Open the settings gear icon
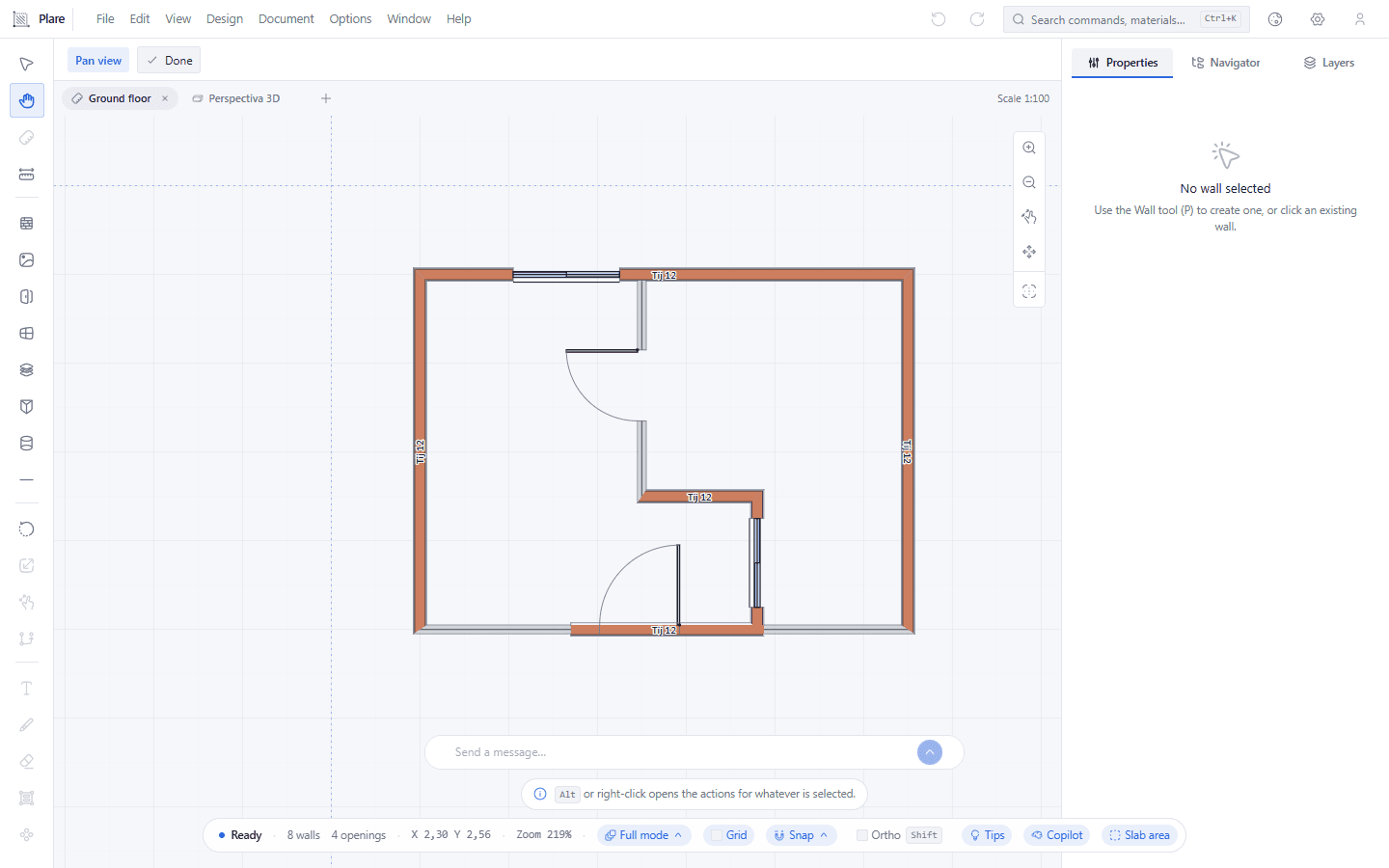The width and height of the screenshot is (1389, 868). click(1318, 19)
